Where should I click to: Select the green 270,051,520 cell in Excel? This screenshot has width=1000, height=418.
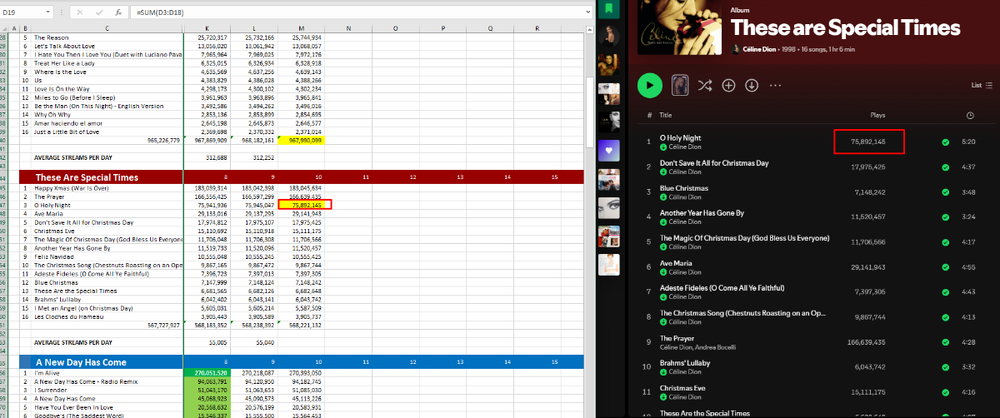[x=207, y=373]
